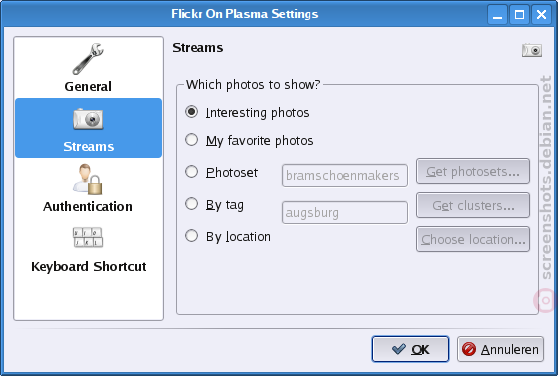Screen dimensions: 558x376
Task: Click the red cancel icon on Annuleren
Action: (469, 349)
